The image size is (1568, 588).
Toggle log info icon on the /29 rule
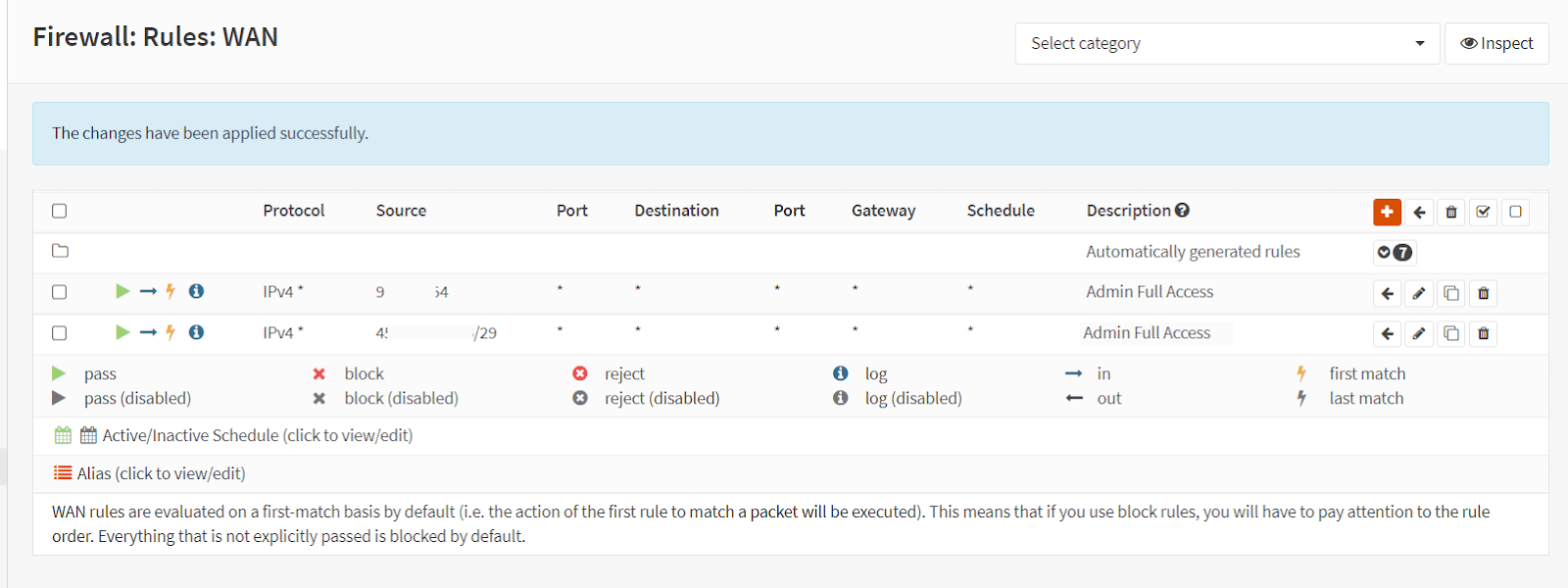click(196, 332)
